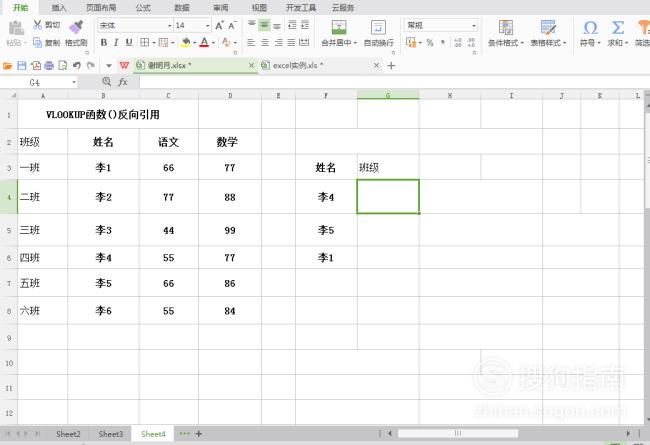Screen dimensions: 650x445
Task: Open number format dropdown (常规)
Action: pyautogui.click(x=474, y=26)
